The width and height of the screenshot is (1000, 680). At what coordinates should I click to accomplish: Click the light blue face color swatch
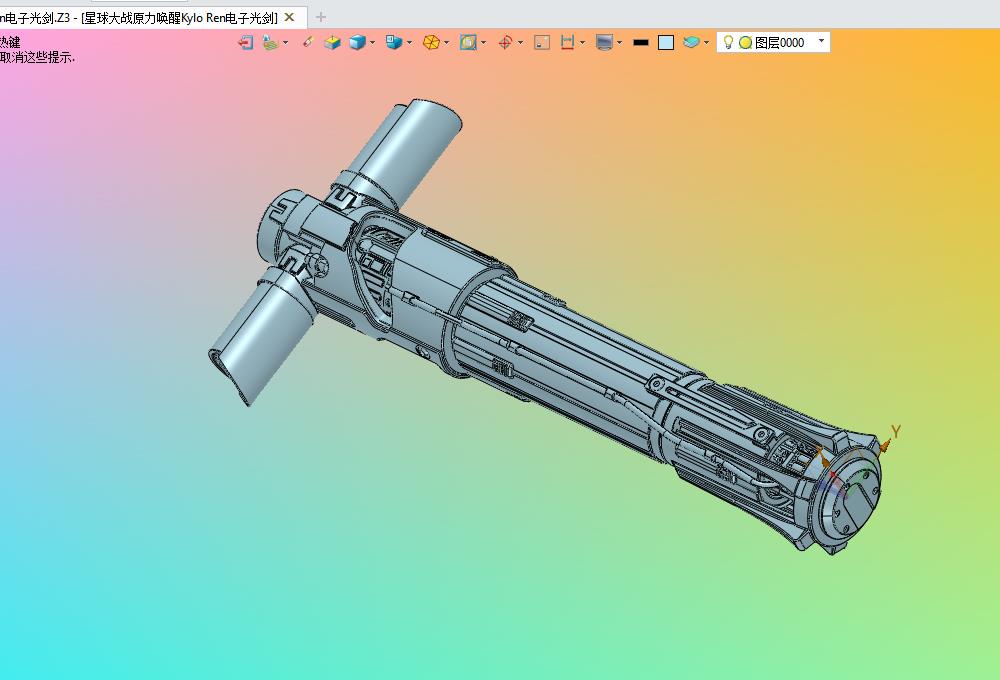point(666,43)
